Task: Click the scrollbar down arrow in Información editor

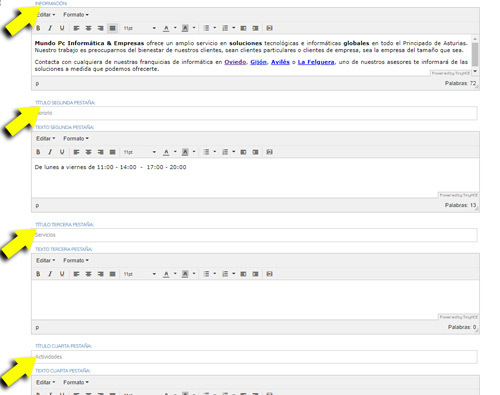Action: (475, 71)
